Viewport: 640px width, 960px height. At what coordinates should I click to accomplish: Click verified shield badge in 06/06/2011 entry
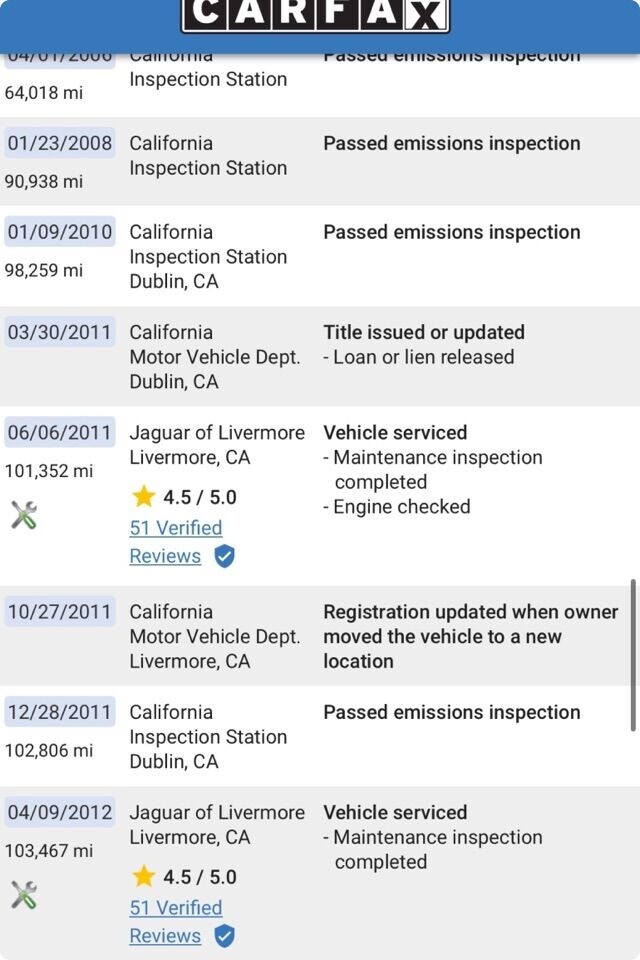225,556
